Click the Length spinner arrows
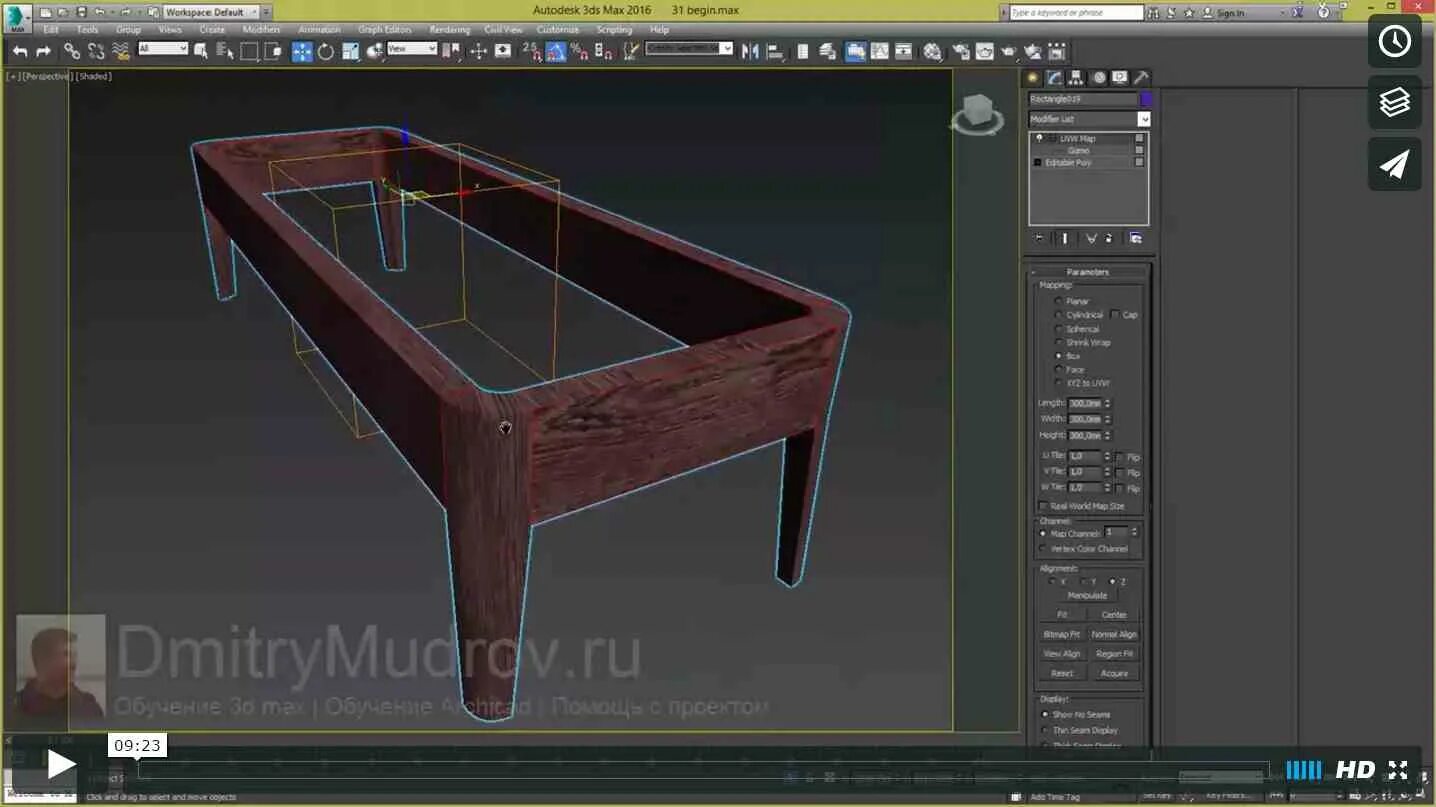This screenshot has width=1436, height=807. pyautogui.click(x=1107, y=403)
